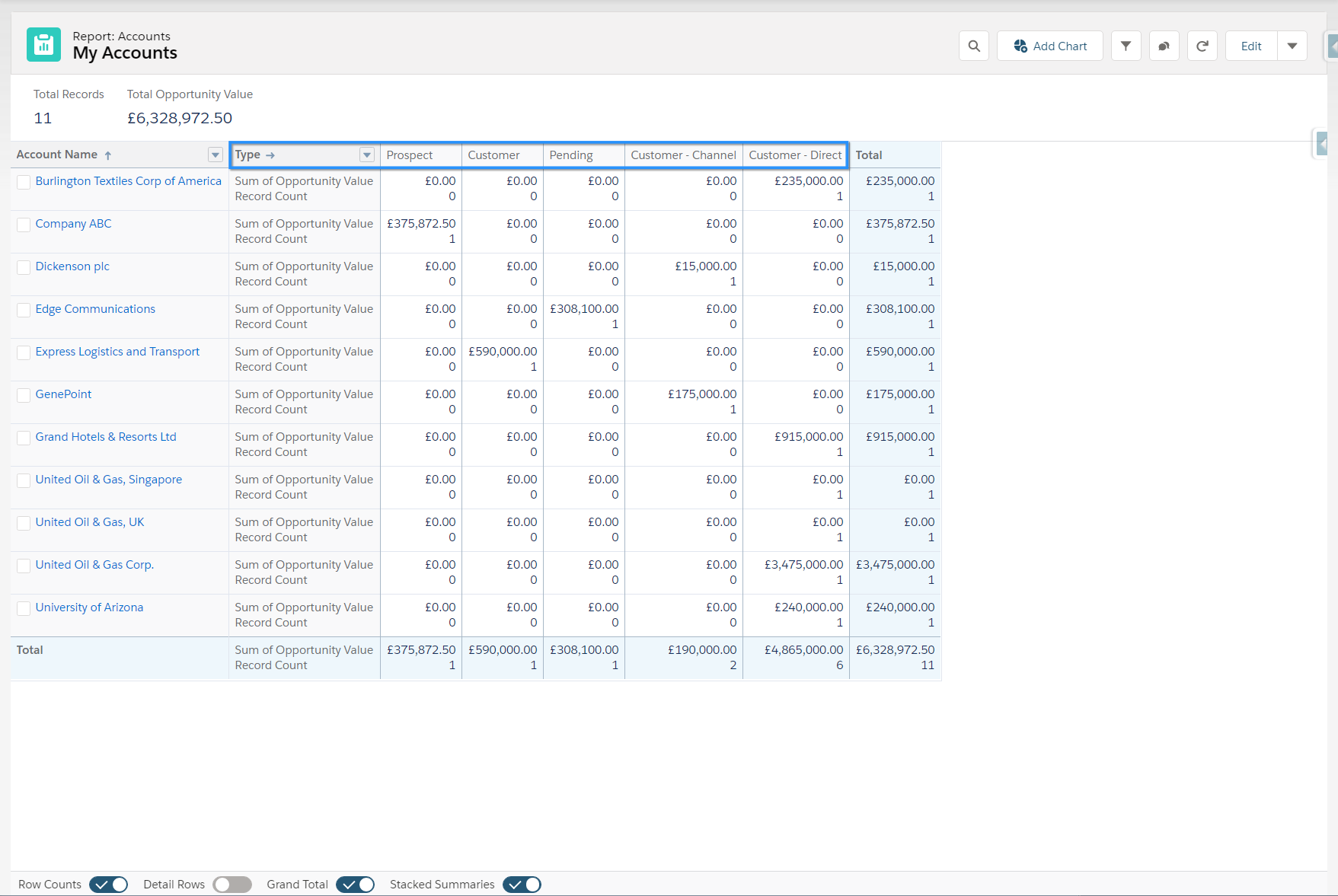
Task: Open the Express Logistics and Transport link
Action: [x=117, y=352]
